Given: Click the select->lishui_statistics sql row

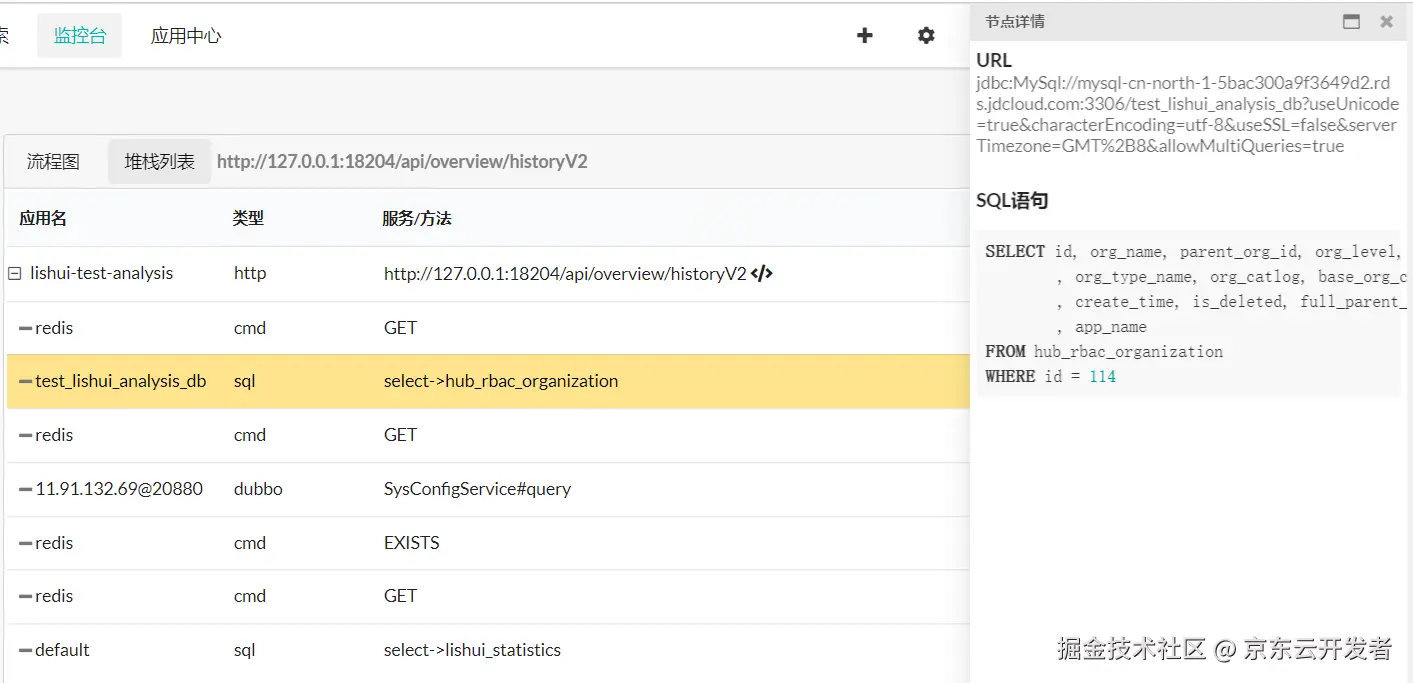Looking at the screenshot, I should pyautogui.click(x=472, y=650).
